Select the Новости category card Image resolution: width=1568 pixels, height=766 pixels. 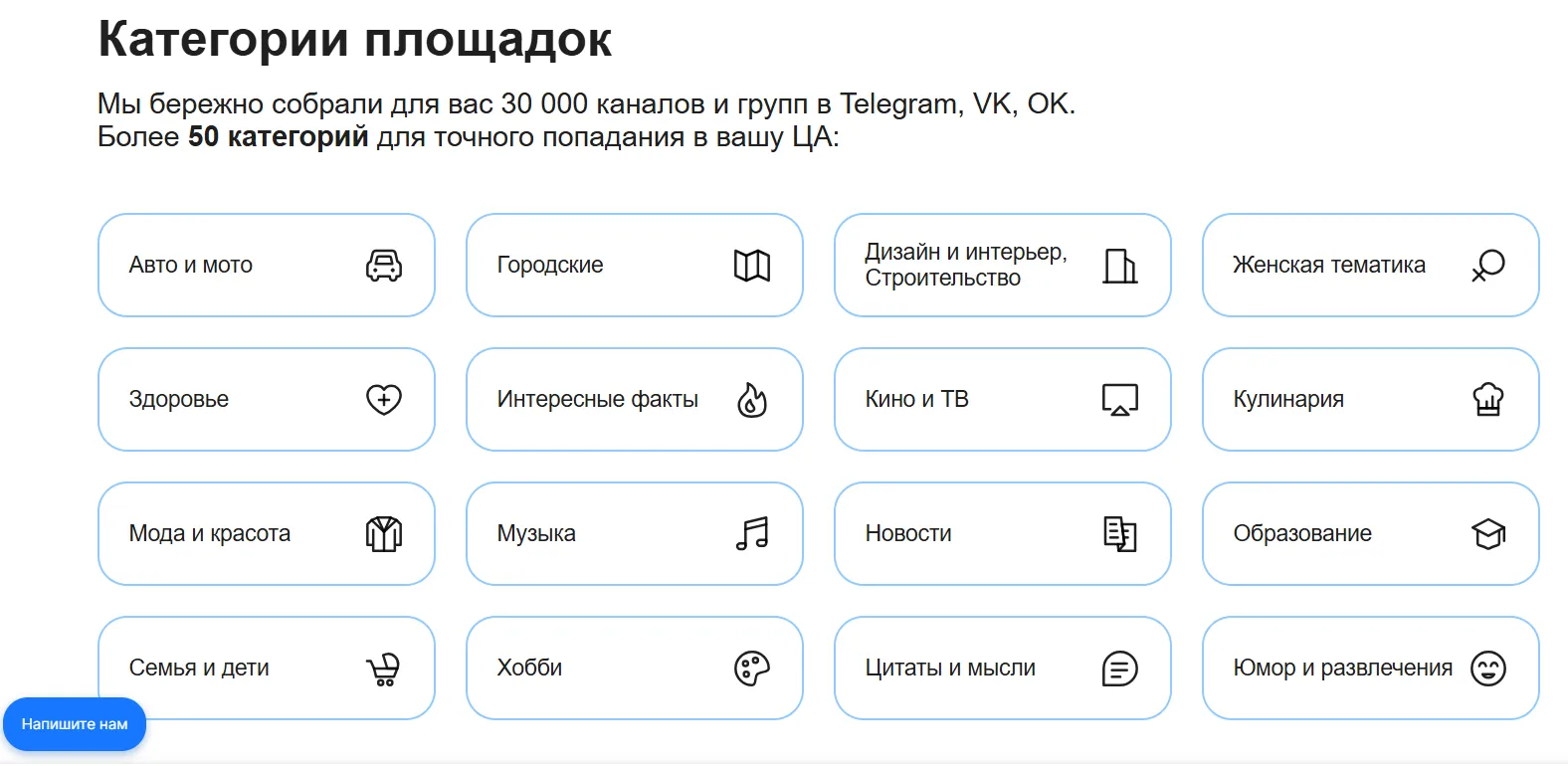coord(1003,534)
